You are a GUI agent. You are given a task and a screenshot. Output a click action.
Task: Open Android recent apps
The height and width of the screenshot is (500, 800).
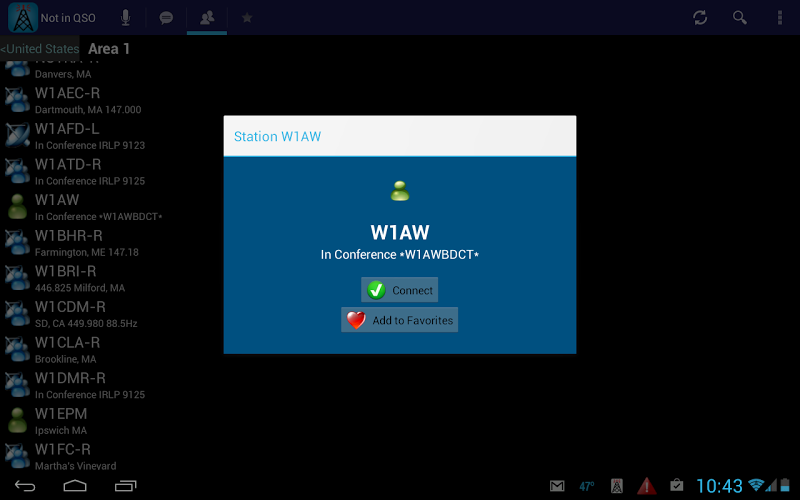pos(126,486)
